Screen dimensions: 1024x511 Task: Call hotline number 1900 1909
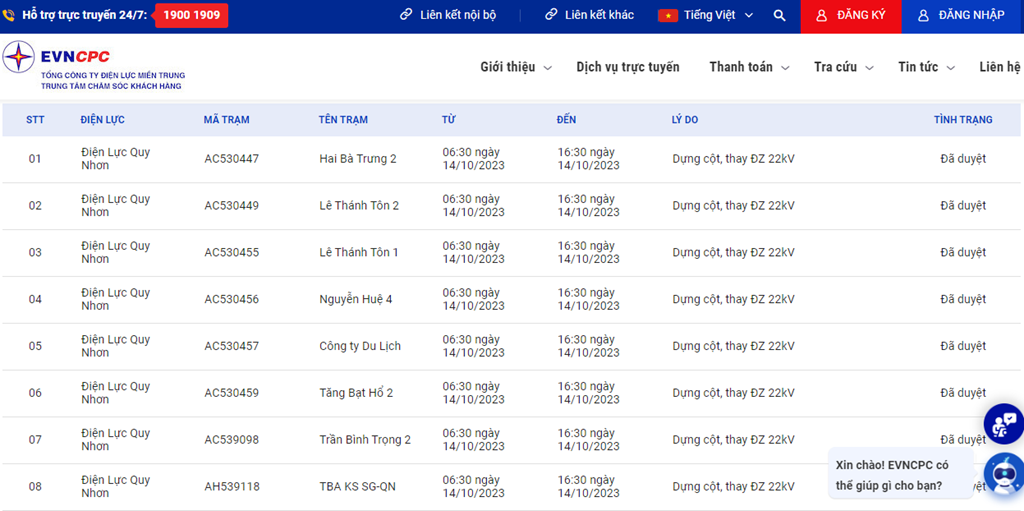(x=191, y=16)
